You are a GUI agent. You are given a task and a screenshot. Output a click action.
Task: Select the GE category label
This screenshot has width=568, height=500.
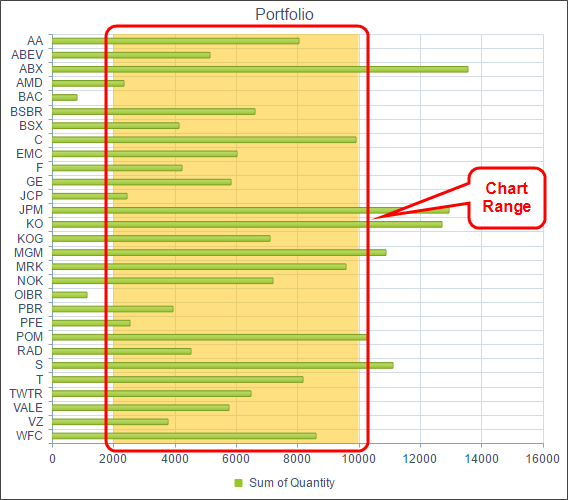point(34,182)
